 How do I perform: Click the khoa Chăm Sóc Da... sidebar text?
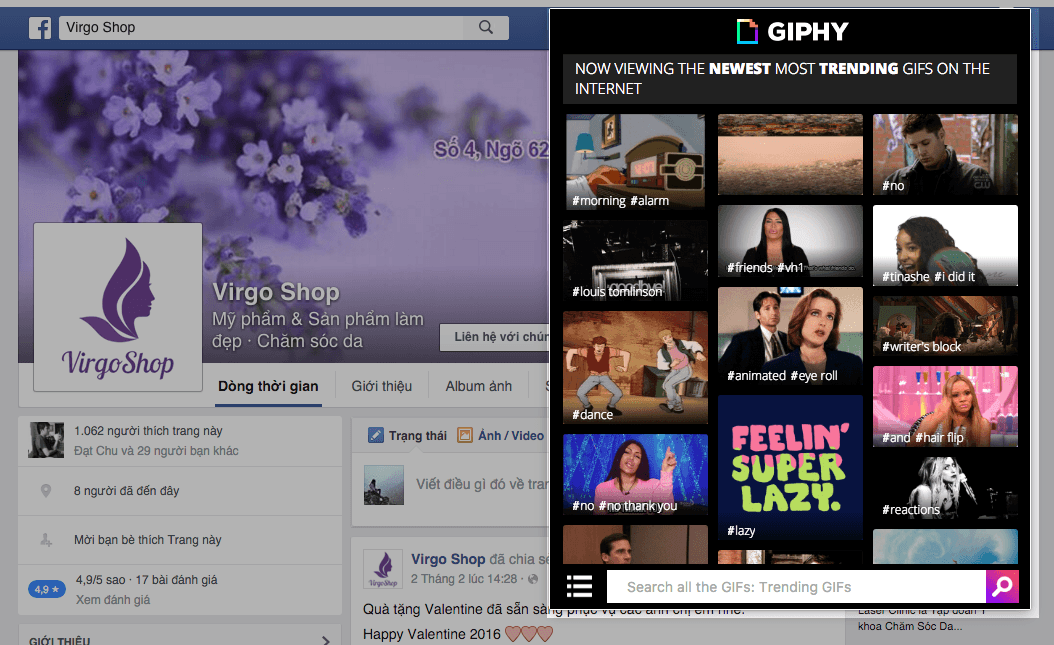909,626
